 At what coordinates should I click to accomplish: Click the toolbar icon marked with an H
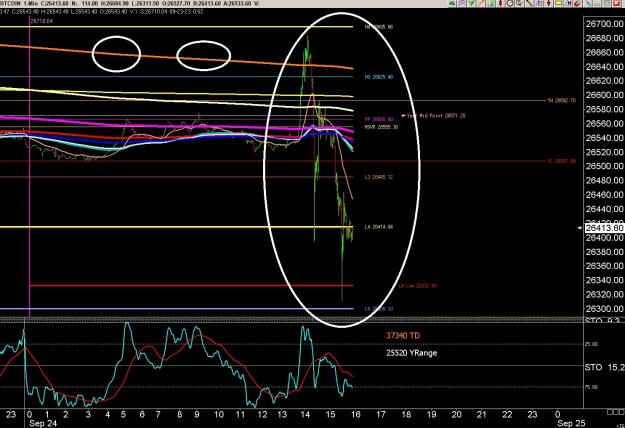pos(568,3)
